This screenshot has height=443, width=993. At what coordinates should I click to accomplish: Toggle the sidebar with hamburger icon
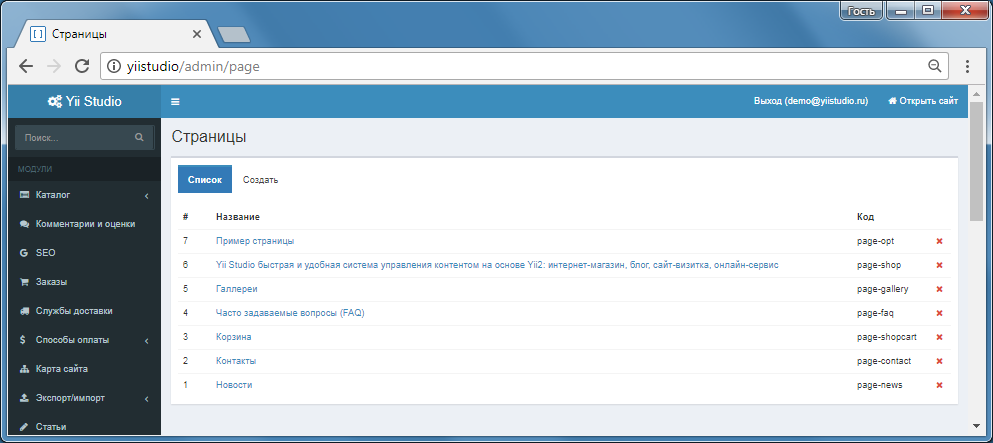(x=175, y=101)
